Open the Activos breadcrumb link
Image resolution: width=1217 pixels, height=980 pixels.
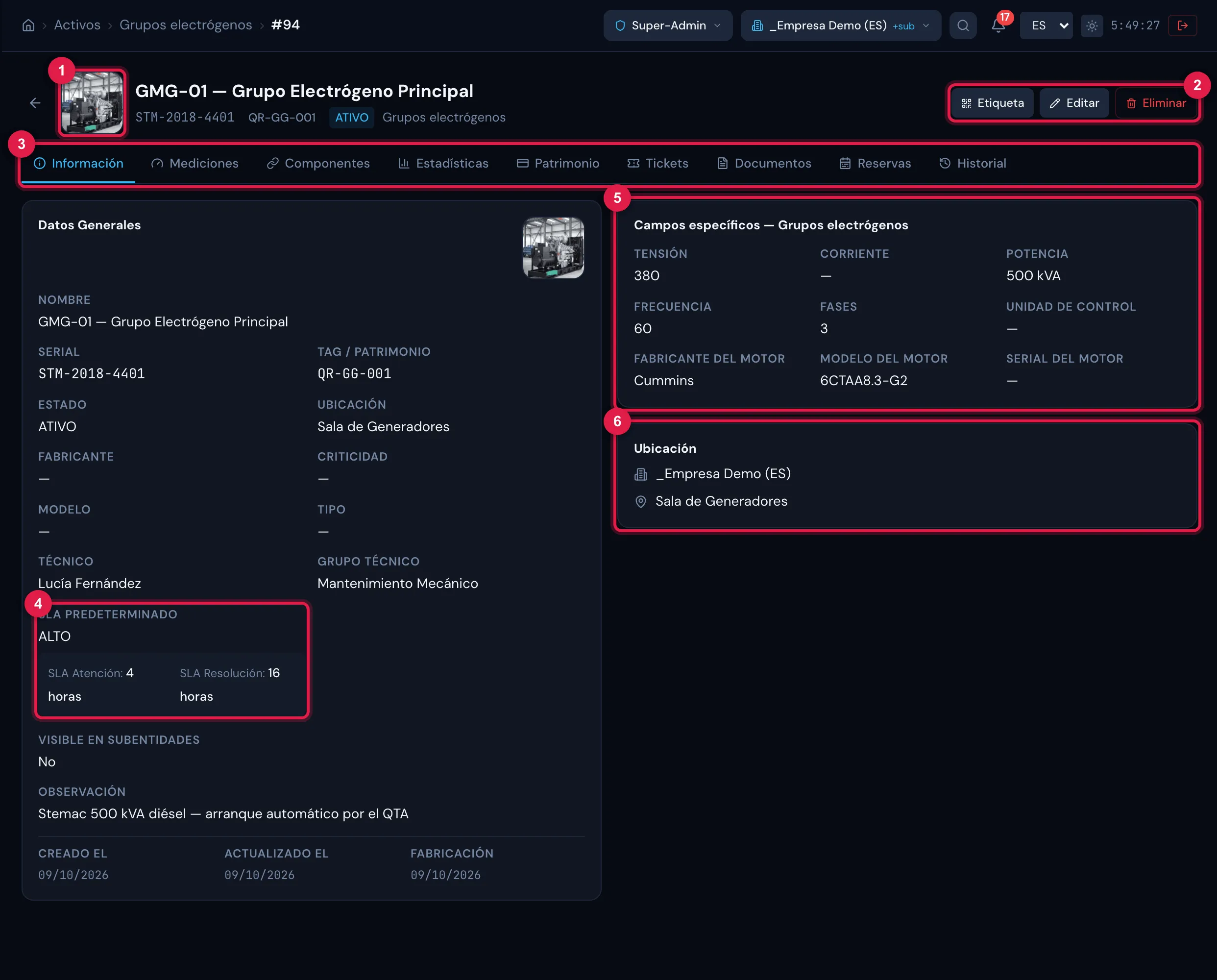pos(77,25)
